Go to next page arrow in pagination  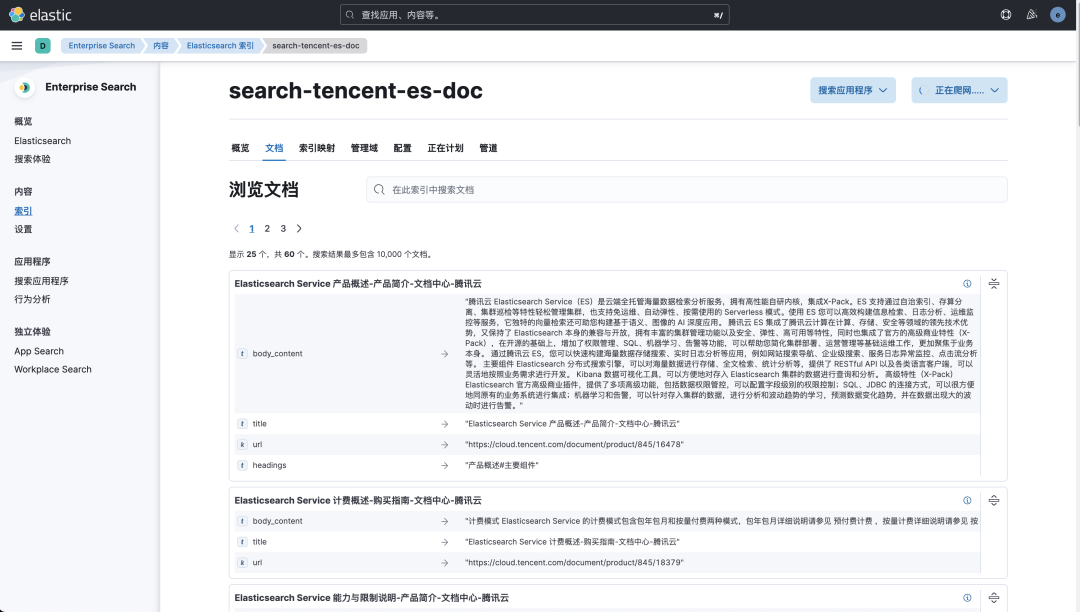pyautogui.click(x=299, y=229)
